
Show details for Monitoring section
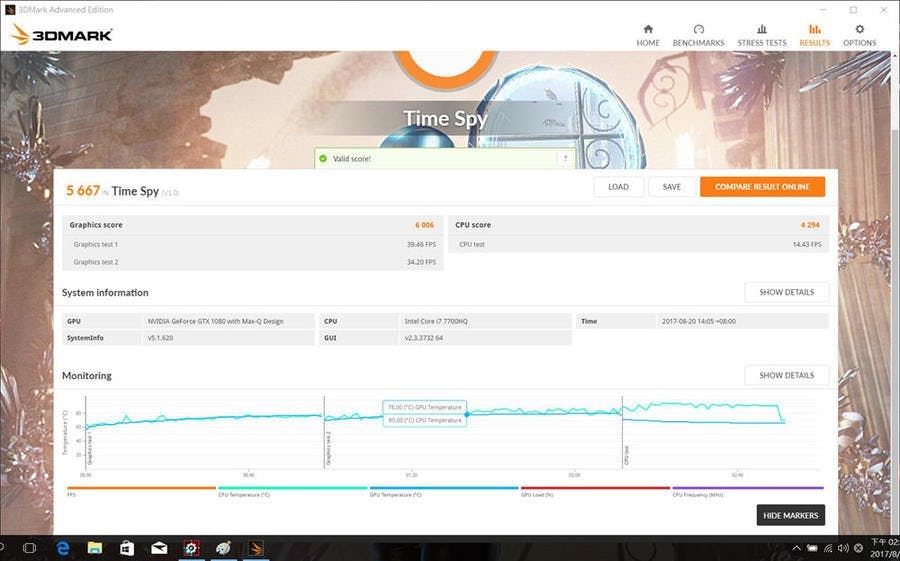(786, 375)
